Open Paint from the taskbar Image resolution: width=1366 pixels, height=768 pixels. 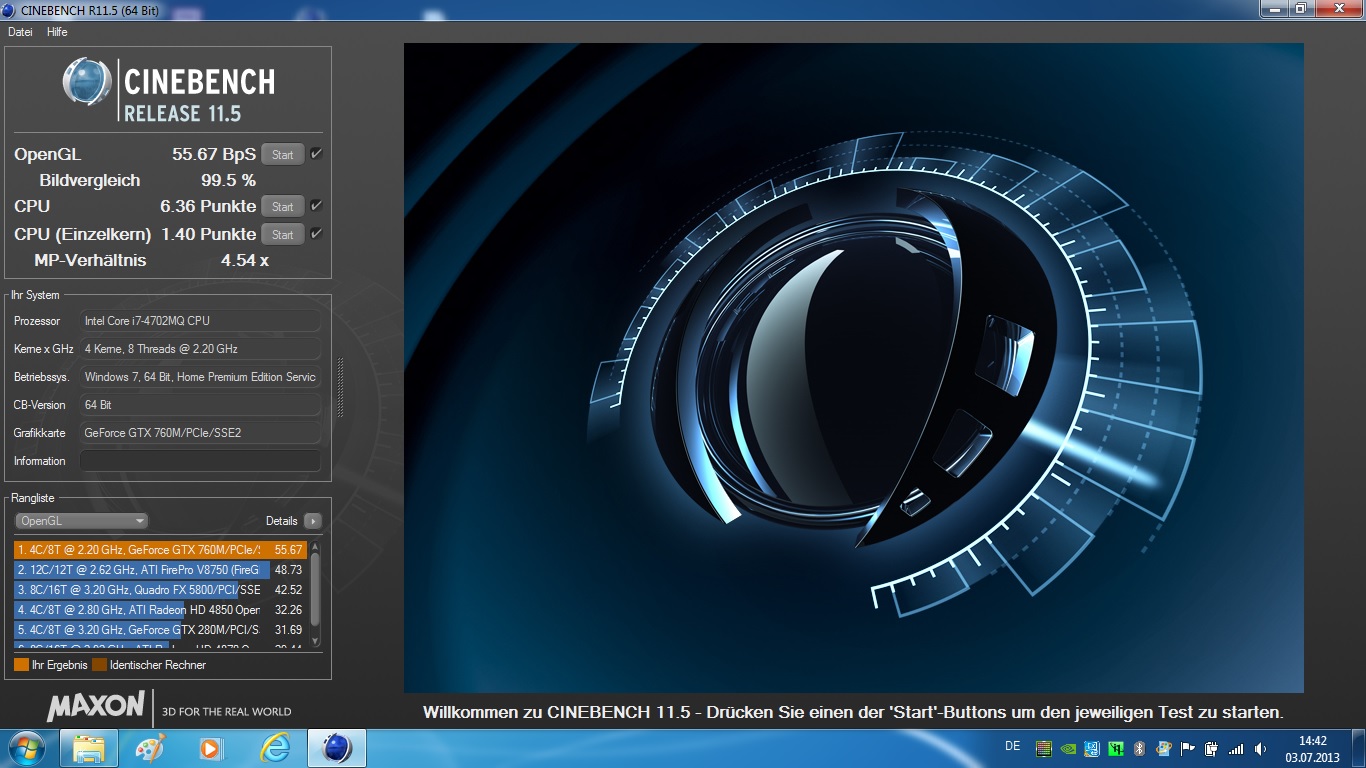(150, 748)
